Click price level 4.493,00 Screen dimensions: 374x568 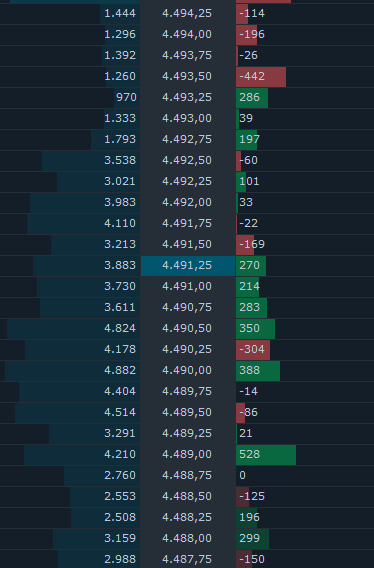pos(187,118)
